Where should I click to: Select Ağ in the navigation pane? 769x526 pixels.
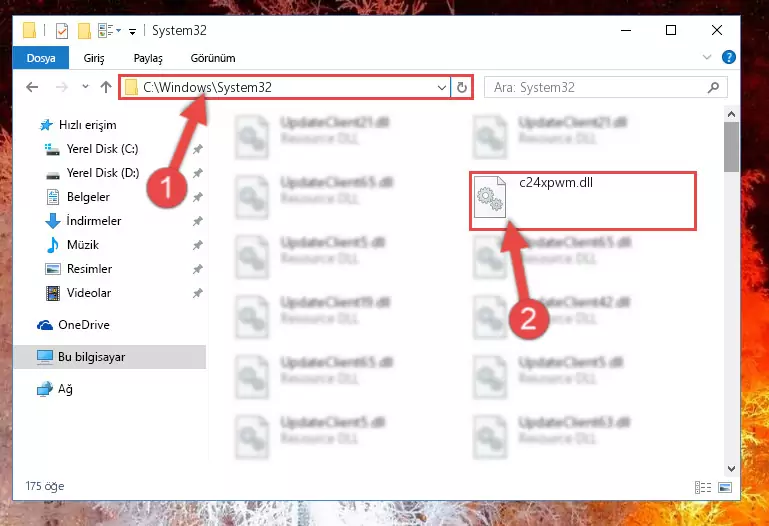[65, 389]
